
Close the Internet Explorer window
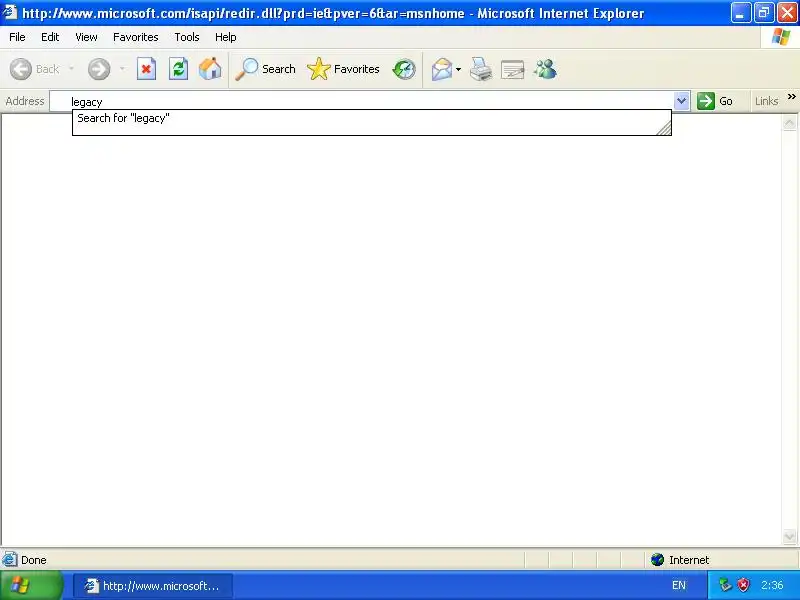tap(787, 13)
